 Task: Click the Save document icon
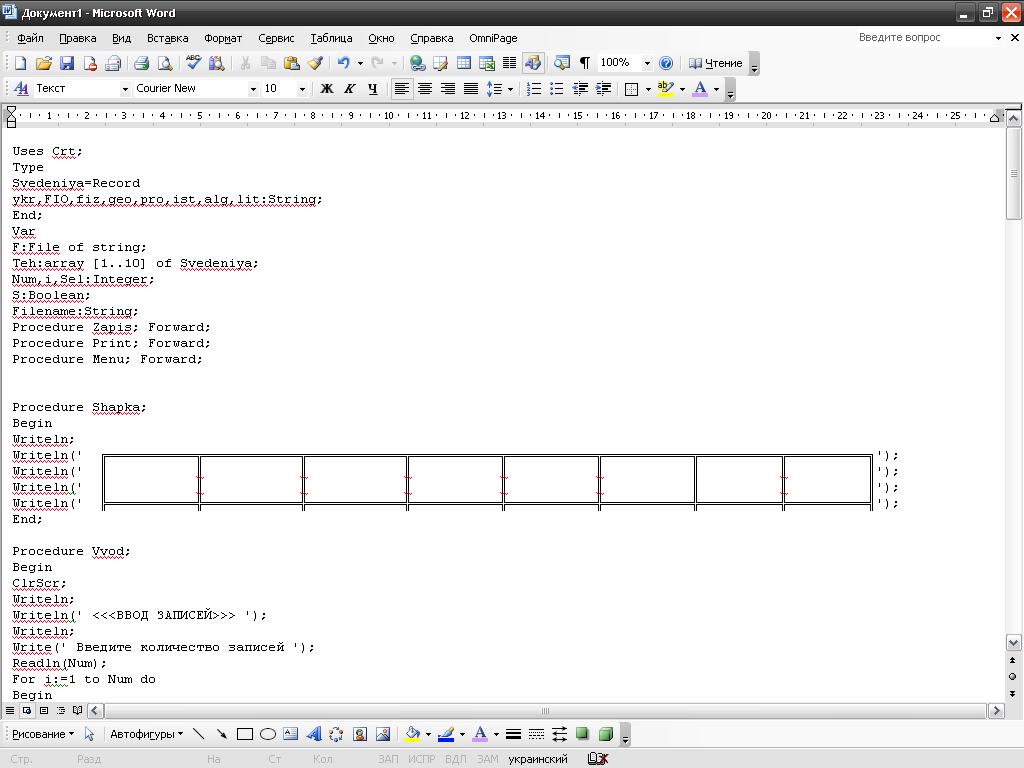[67, 63]
